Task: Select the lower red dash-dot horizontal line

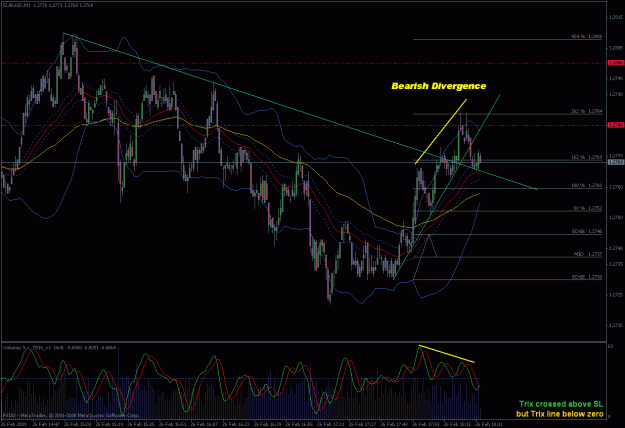Action: [x=303, y=125]
